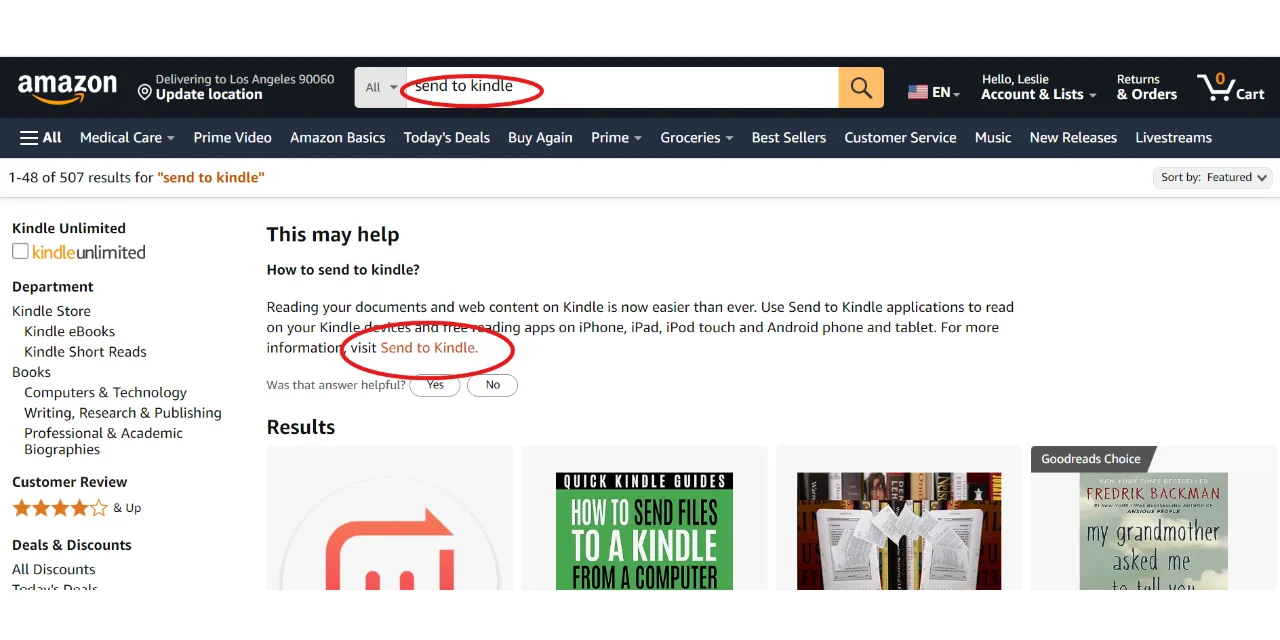Select Professional & Academic Biographies category
Viewport: 1280px width, 640px height.
pyautogui.click(x=103, y=441)
